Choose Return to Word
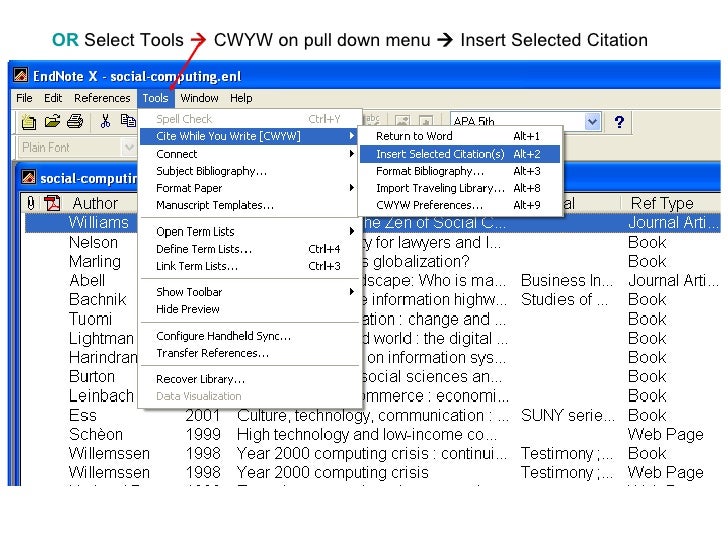 (460, 136)
